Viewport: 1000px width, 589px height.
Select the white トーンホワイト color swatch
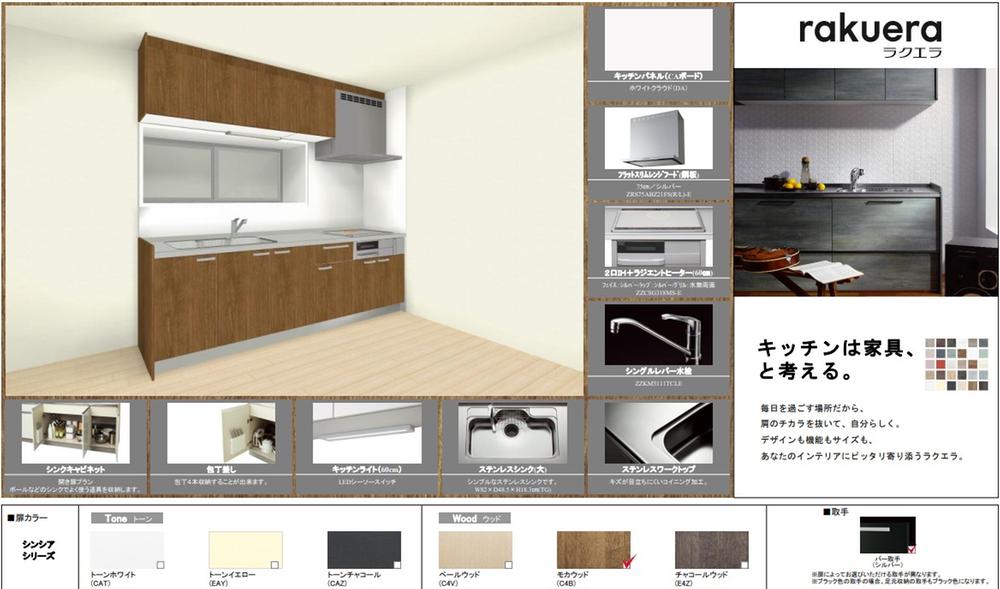pyautogui.click(x=127, y=550)
